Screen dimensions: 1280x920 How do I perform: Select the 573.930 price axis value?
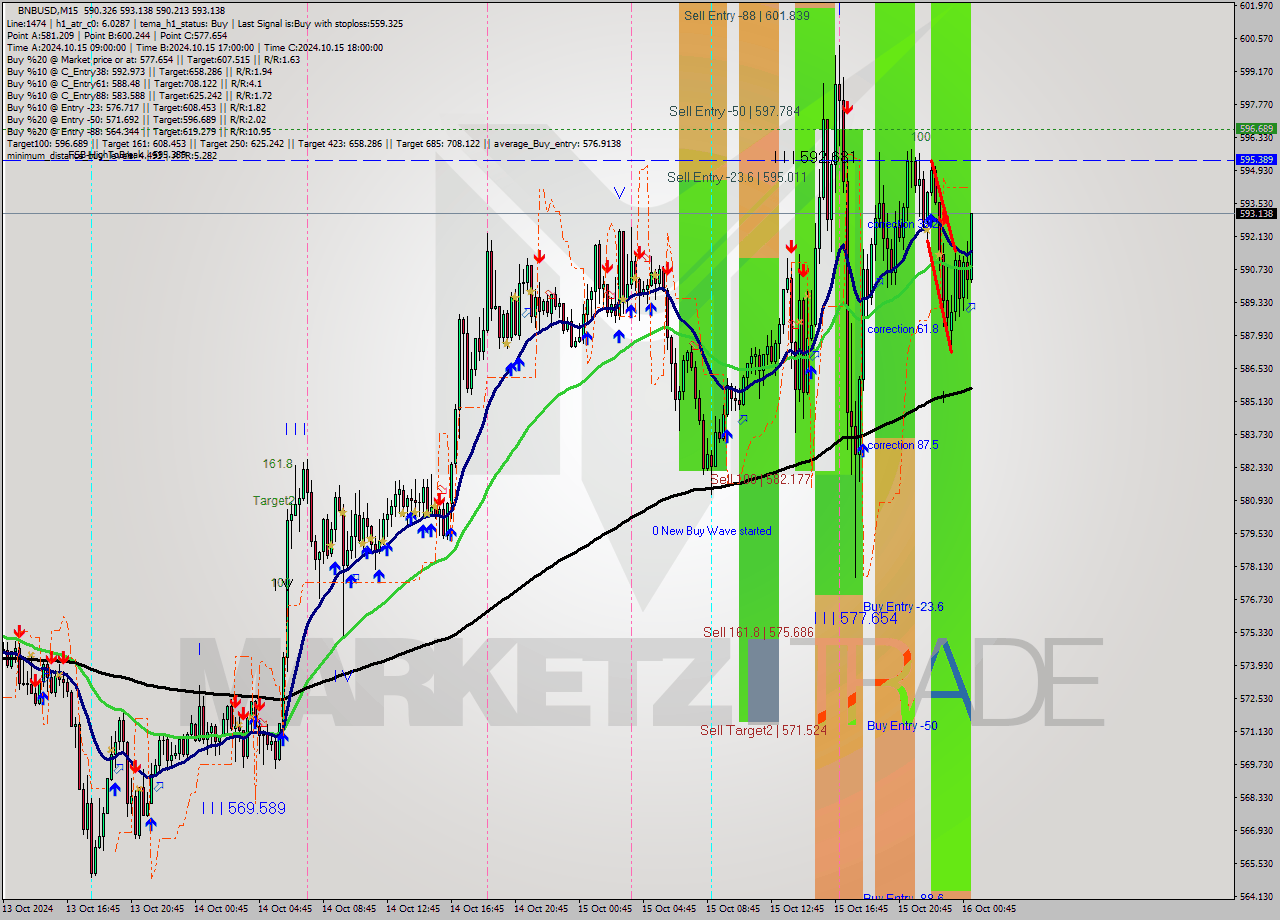click(1256, 665)
